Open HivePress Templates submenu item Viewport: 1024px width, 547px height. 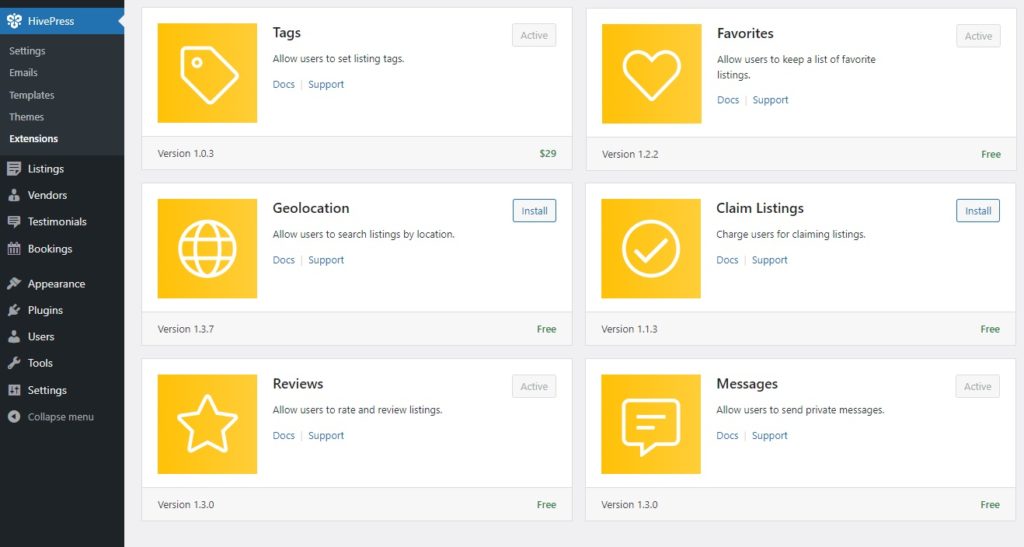pyautogui.click(x=32, y=95)
